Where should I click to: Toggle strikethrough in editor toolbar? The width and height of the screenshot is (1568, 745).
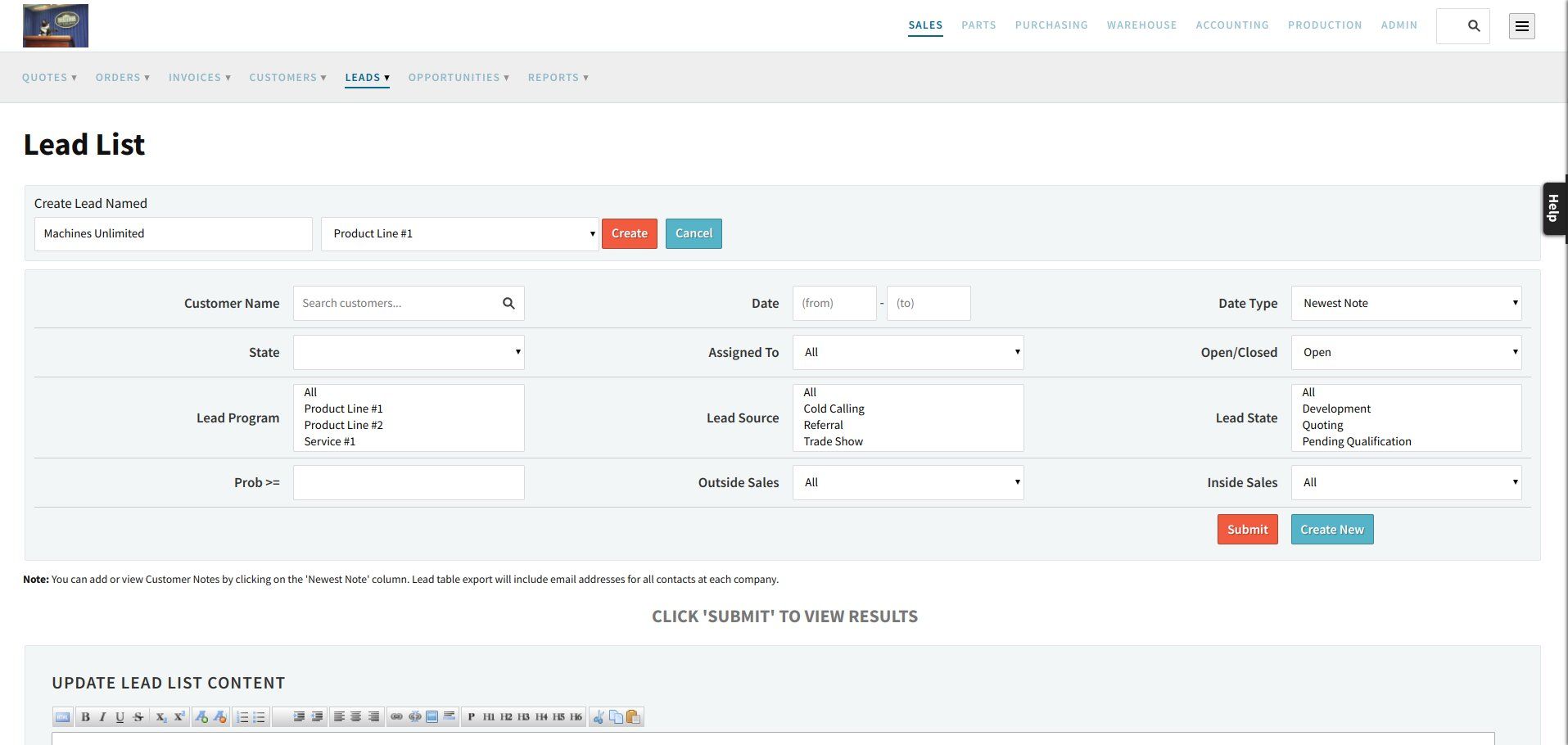[138, 717]
